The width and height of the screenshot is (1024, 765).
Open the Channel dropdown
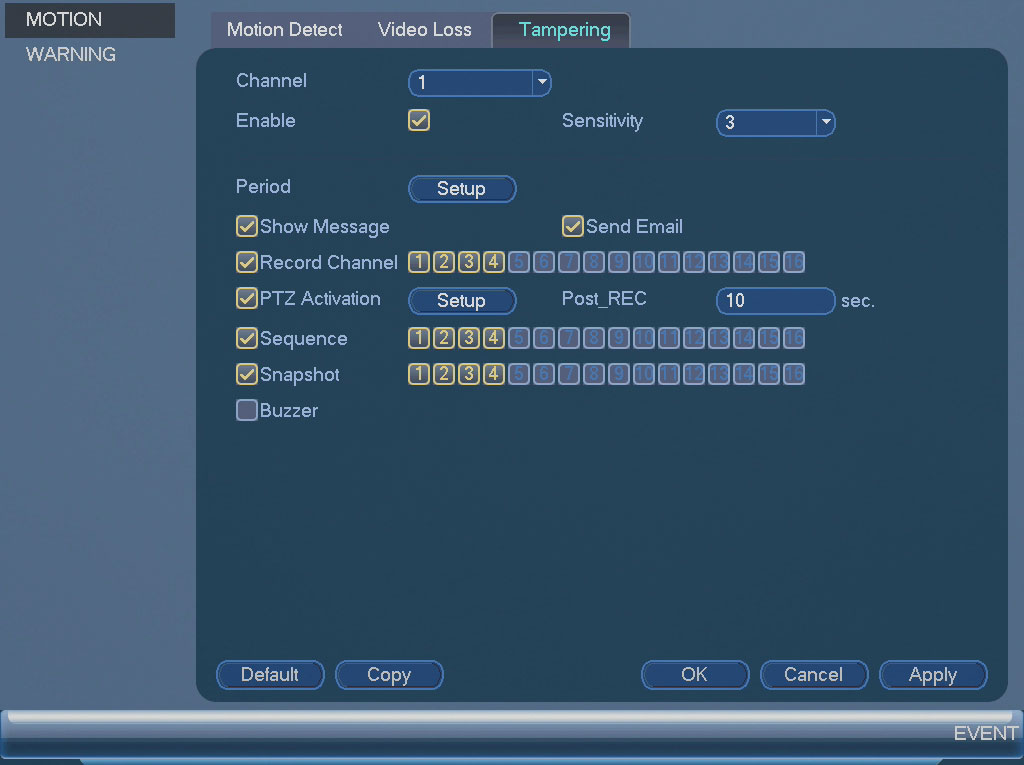click(x=479, y=82)
